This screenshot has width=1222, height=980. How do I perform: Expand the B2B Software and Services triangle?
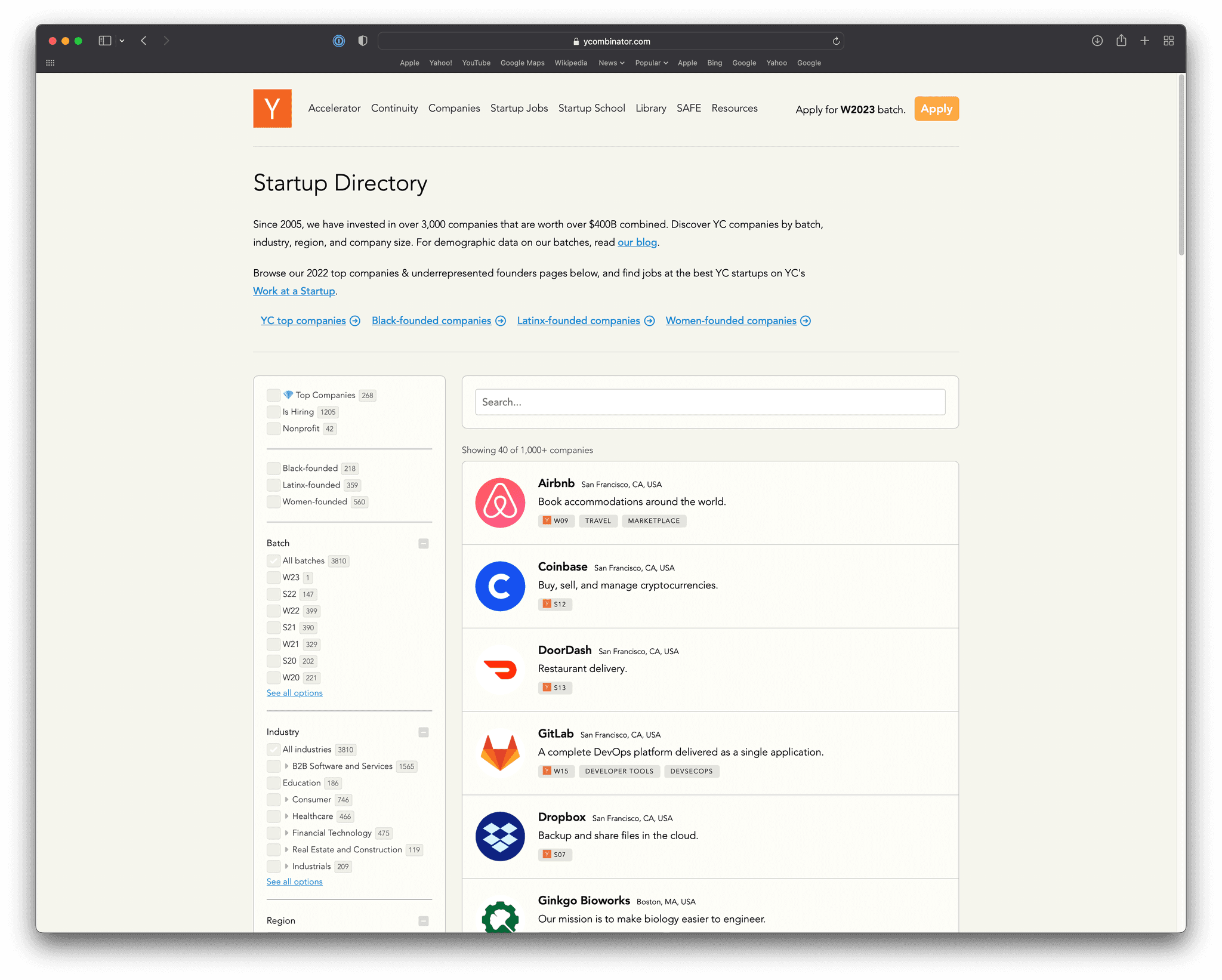coord(286,766)
